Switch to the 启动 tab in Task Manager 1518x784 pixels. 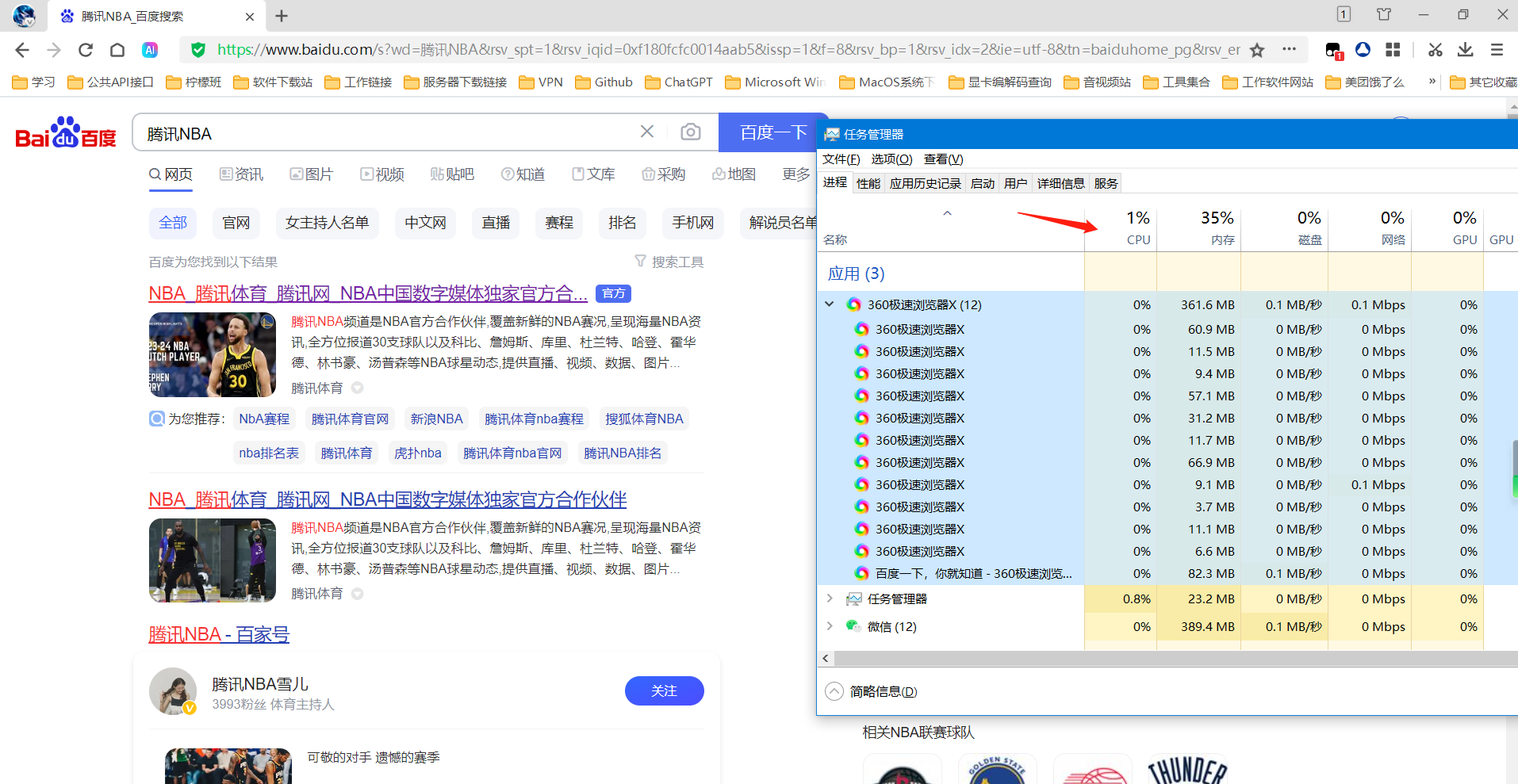pos(983,183)
